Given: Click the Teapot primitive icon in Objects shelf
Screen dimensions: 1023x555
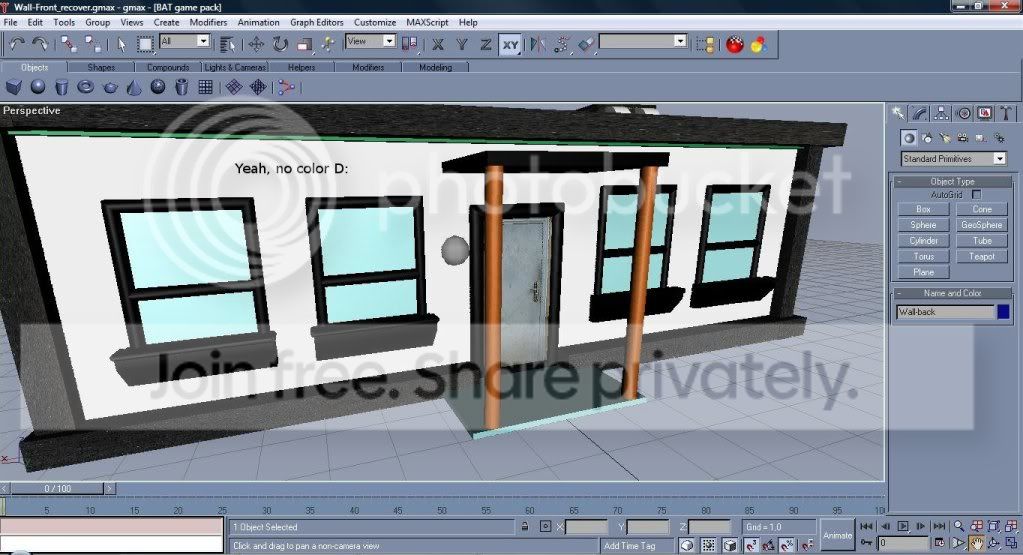Looking at the screenshot, I should click(x=110, y=87).
